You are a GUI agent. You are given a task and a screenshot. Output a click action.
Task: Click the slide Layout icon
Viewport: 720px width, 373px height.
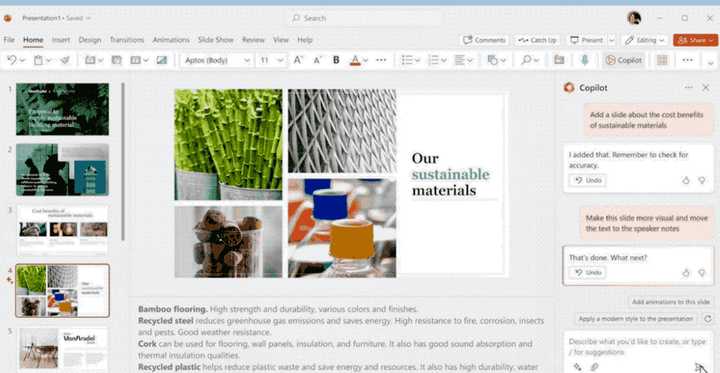click(x=135, y=60)
